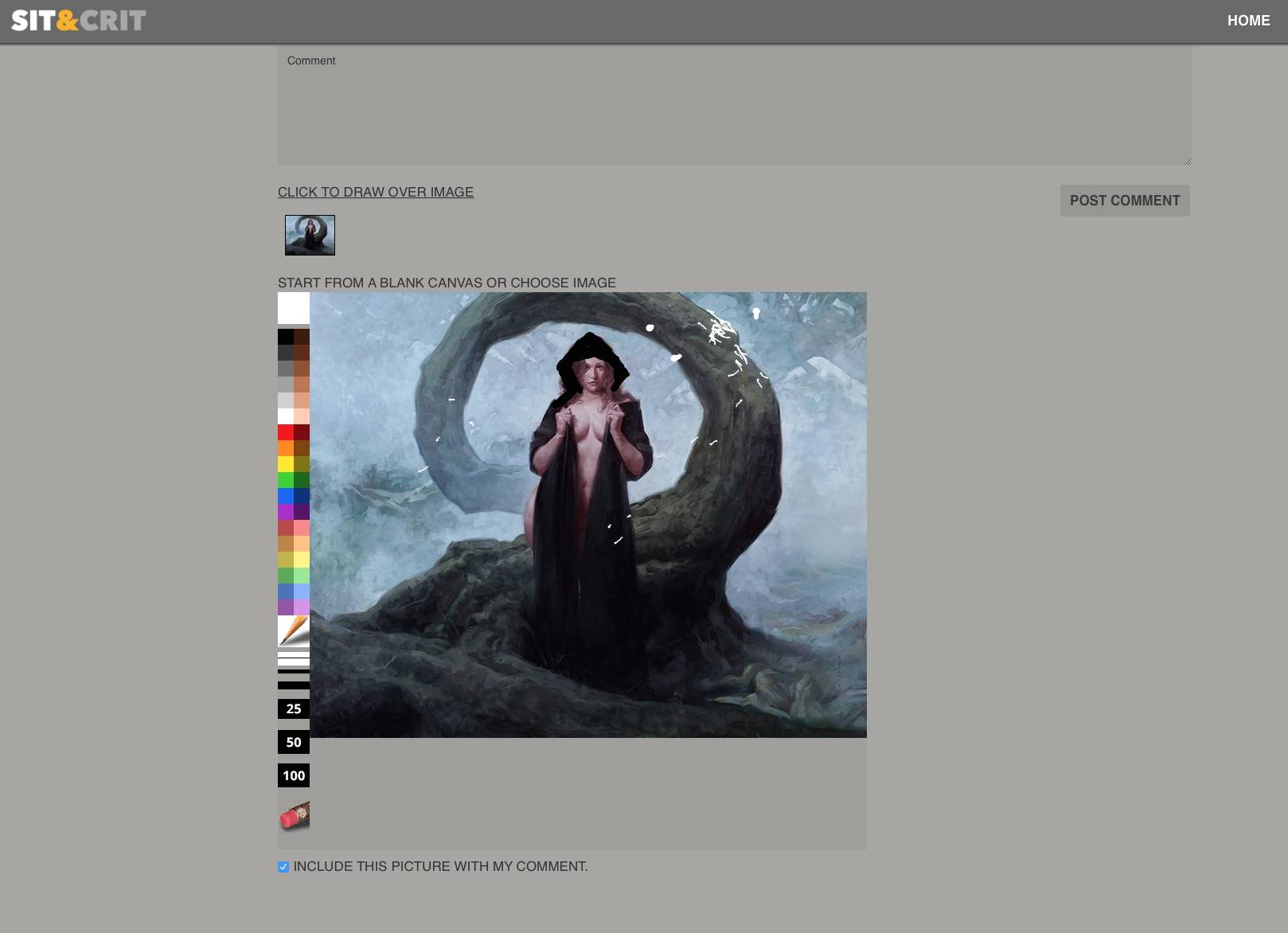
Task: Open the Home menu item
Action: coord(1248,21)
